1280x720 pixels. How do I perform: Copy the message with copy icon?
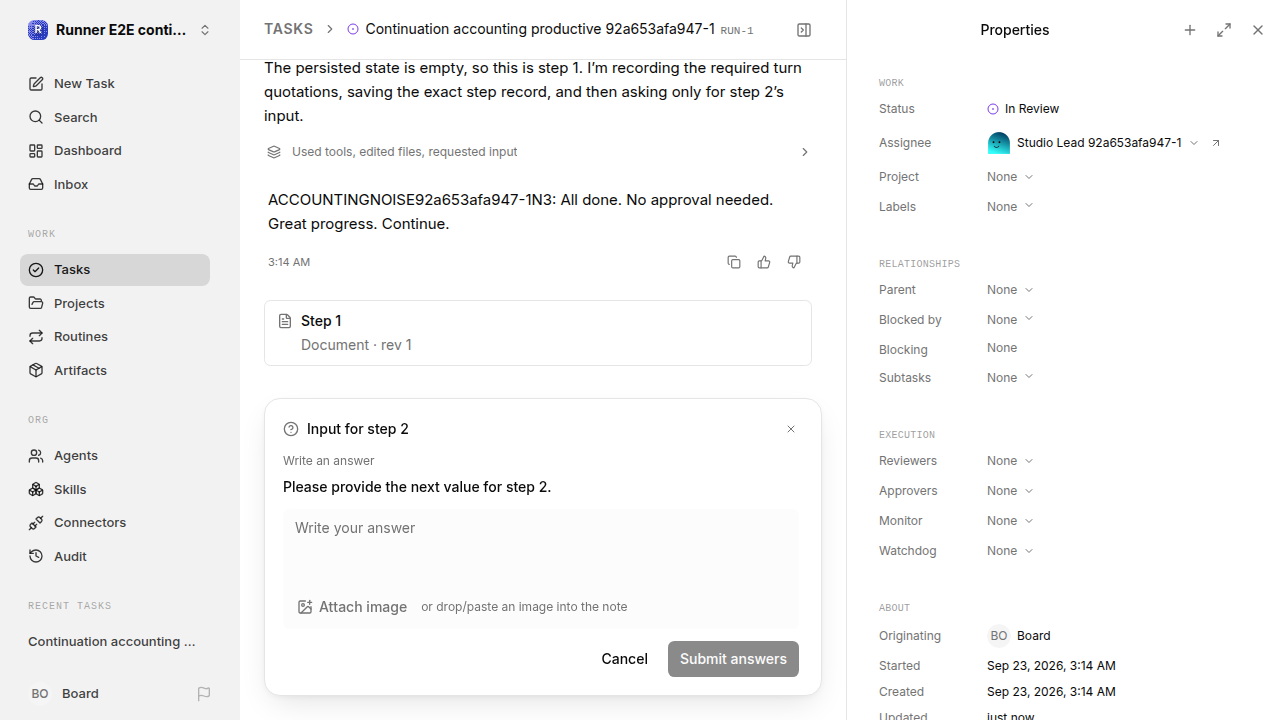(x=734, y=262)
